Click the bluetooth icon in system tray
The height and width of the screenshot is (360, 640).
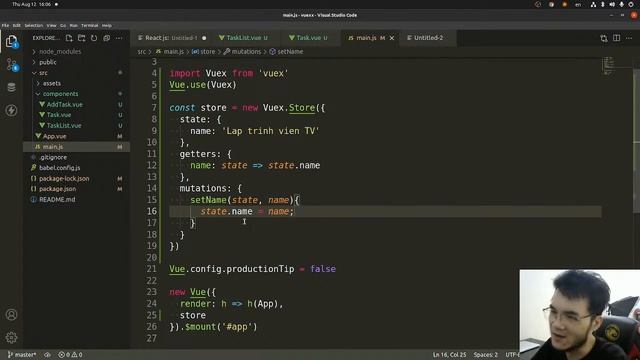pyautogui.click(x=602, y=4)
